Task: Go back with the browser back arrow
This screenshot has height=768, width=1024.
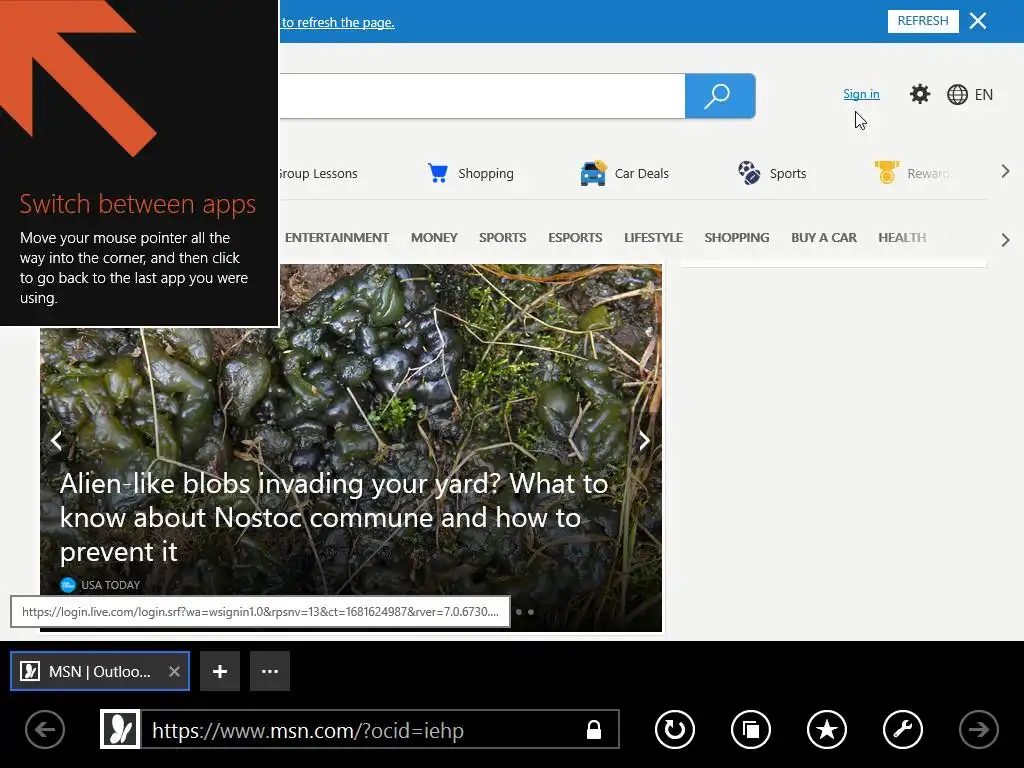Action: [x=45, y=729]
